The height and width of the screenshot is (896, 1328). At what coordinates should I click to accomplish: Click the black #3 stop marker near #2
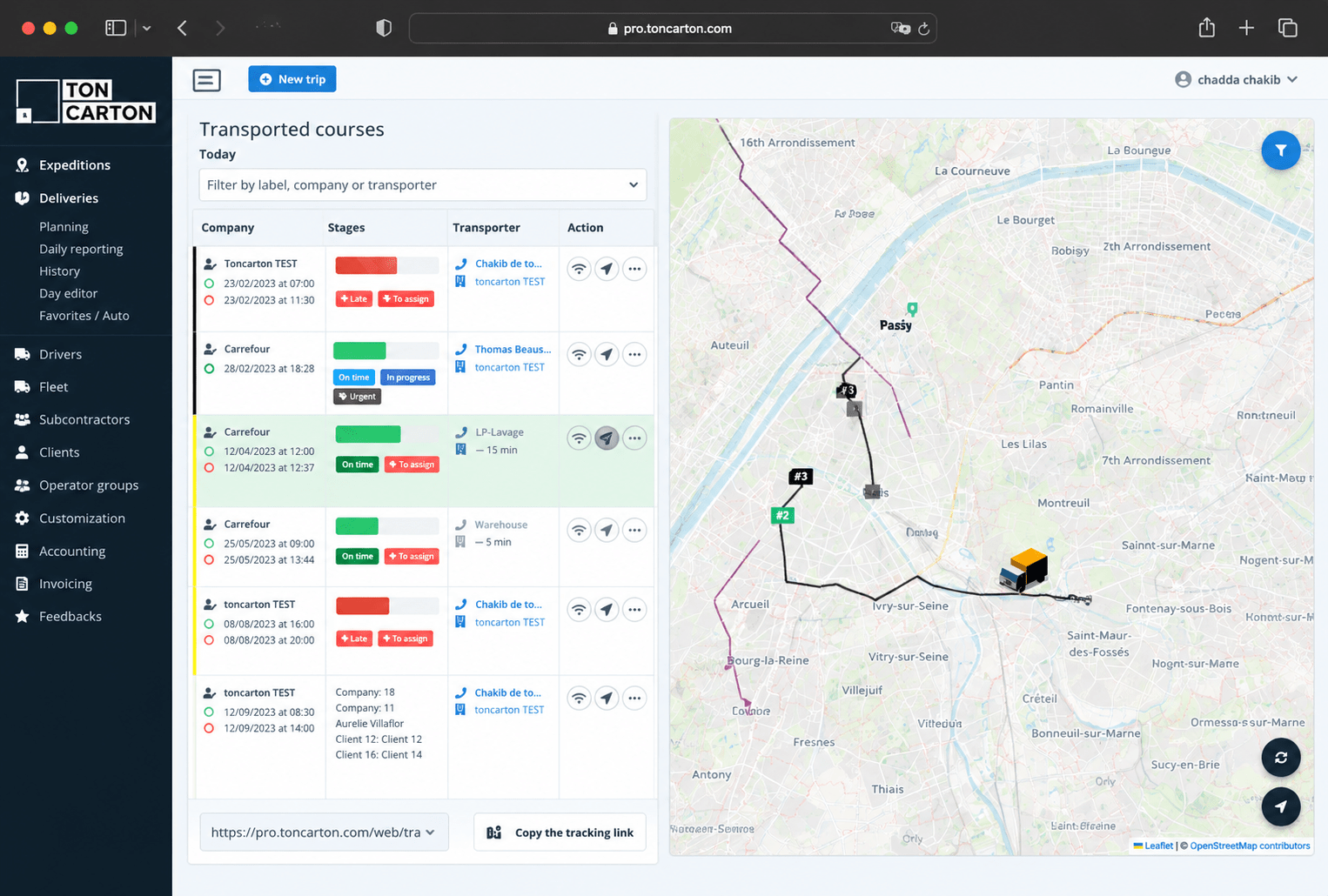tap(801, 476)
